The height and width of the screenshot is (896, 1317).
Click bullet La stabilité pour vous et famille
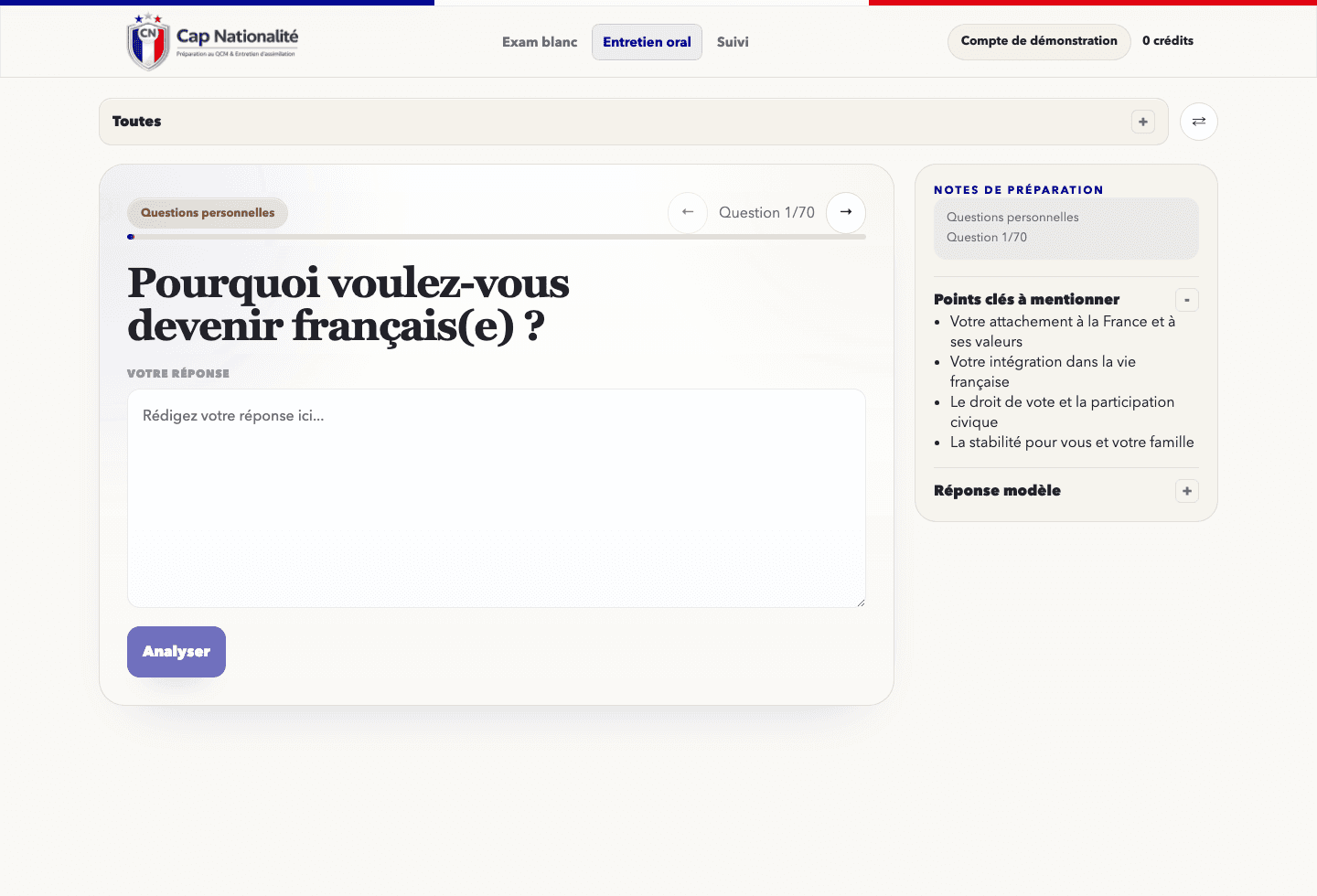click(x=1072, y=443)
